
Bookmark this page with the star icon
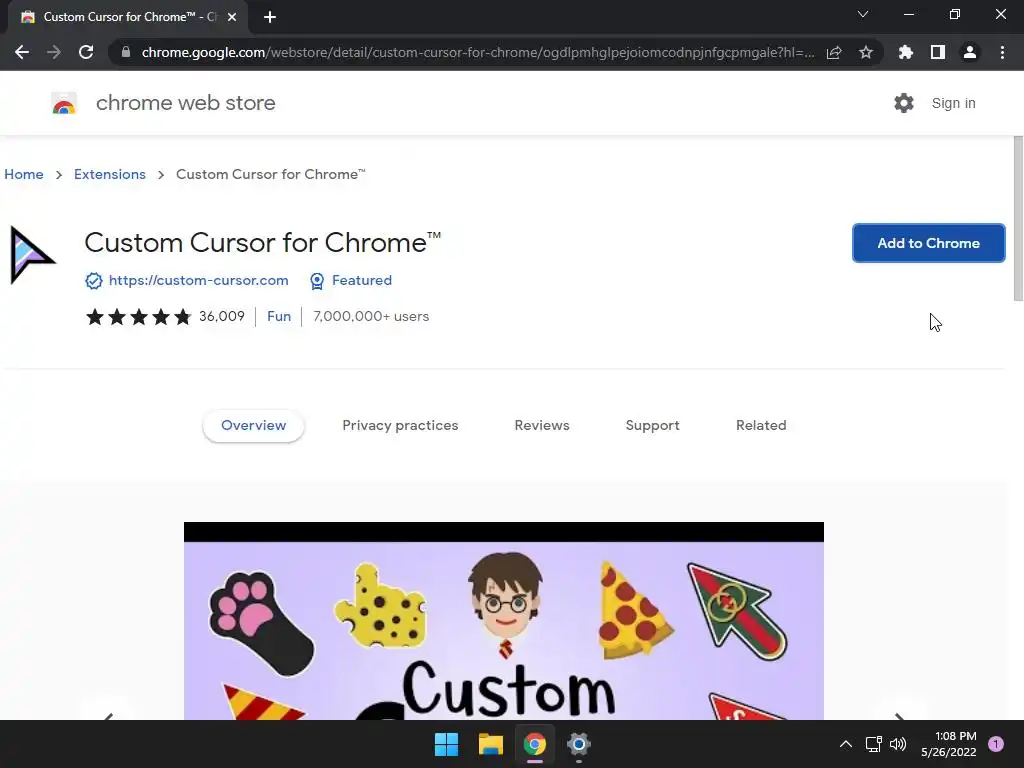(866, 52)
